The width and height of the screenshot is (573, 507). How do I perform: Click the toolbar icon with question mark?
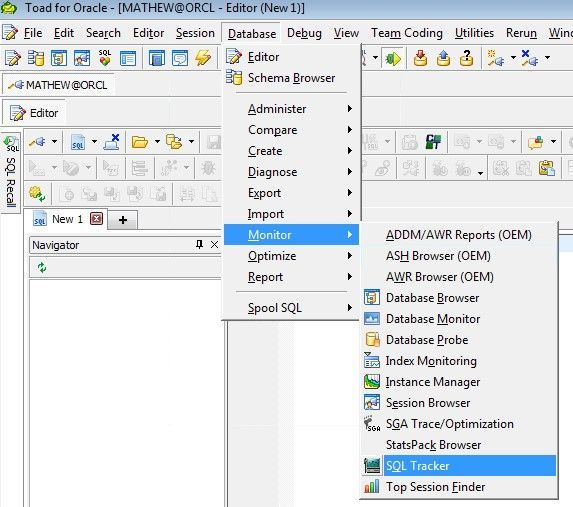(466, 58)
